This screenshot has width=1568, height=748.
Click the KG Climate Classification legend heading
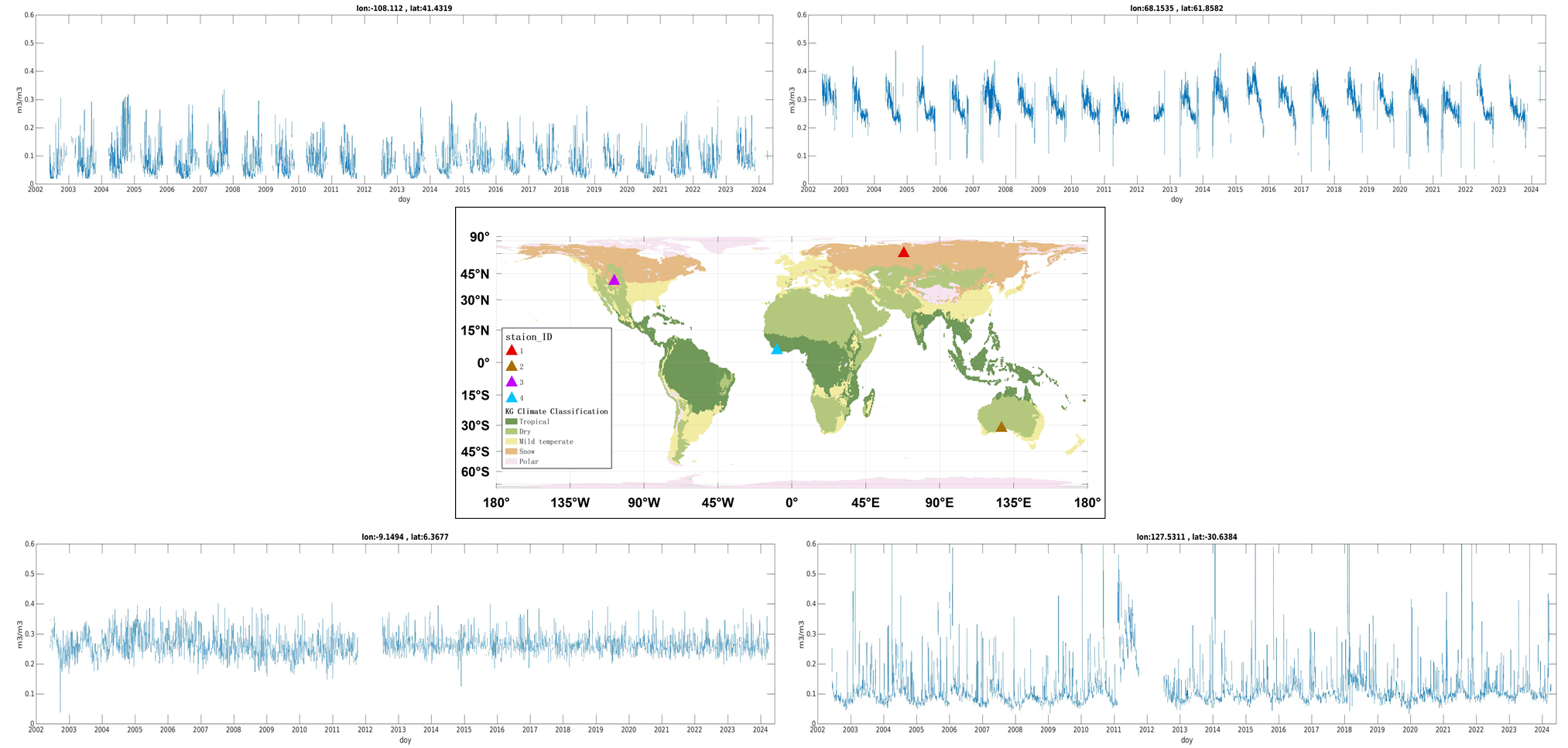pos(556,411)
